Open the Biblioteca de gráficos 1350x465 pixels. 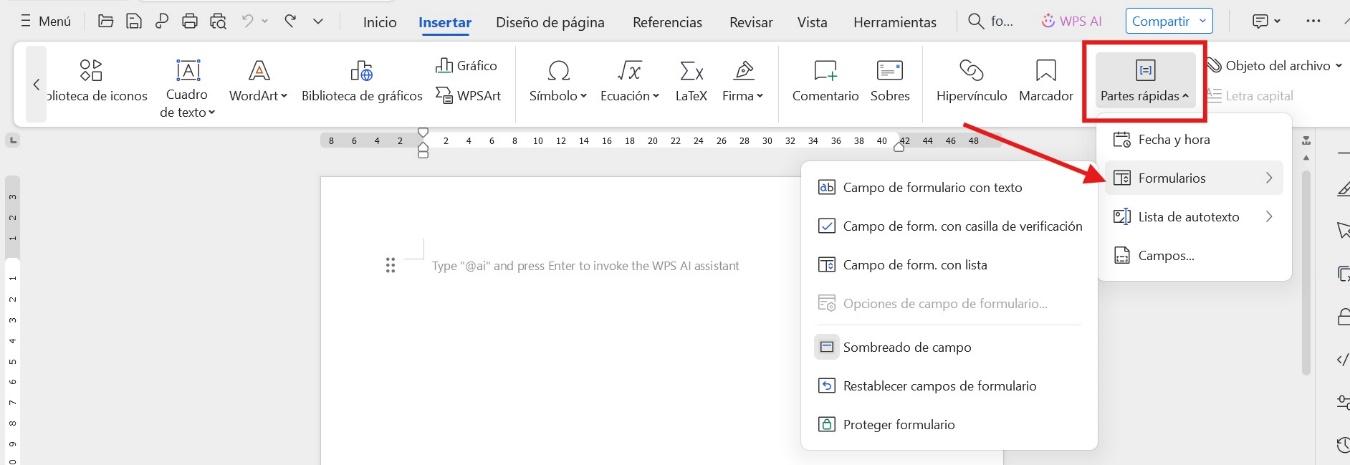coord(362,71)
